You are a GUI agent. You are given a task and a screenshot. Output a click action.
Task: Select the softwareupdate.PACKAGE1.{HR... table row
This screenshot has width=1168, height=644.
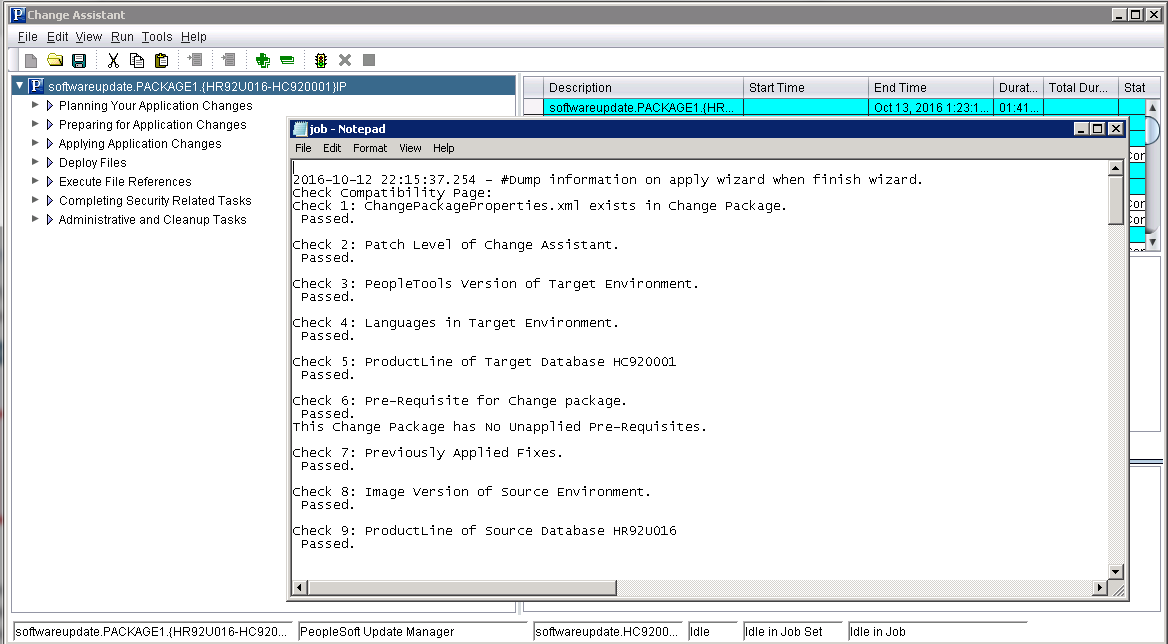tap(834, 107)
